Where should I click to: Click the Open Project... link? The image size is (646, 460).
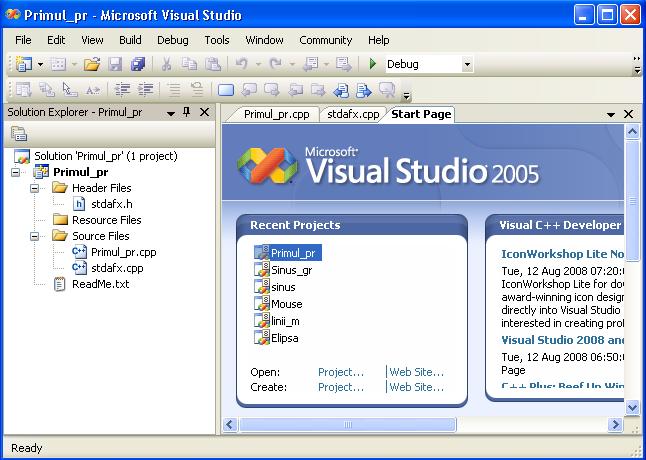(x=341, y=372)
